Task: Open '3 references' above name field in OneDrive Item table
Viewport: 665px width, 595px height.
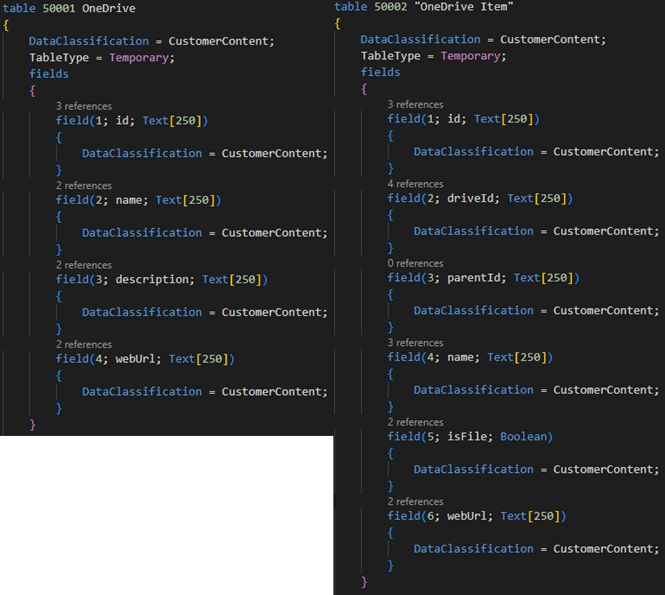Action: [415, 343]
